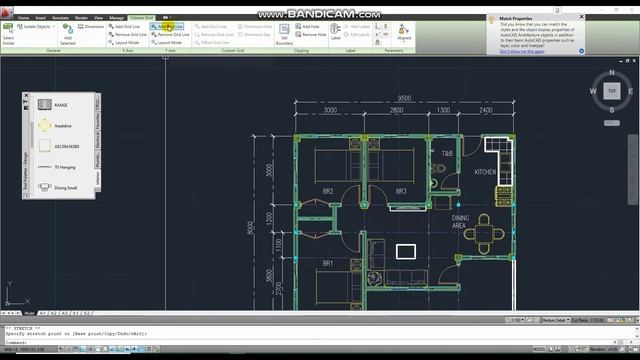Select the Column Grid contextual tab
640x360 pixels.
coord(142,18)
